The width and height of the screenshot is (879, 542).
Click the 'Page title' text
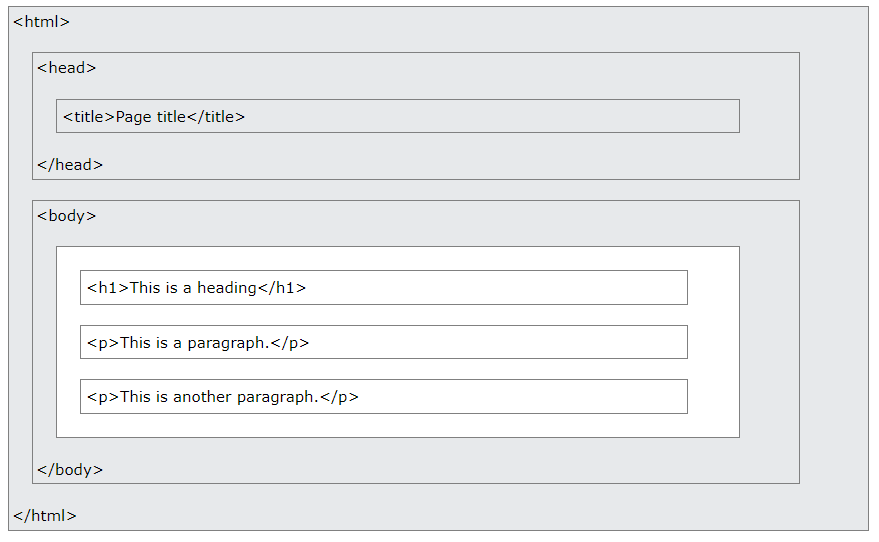[x=151, y=117]
